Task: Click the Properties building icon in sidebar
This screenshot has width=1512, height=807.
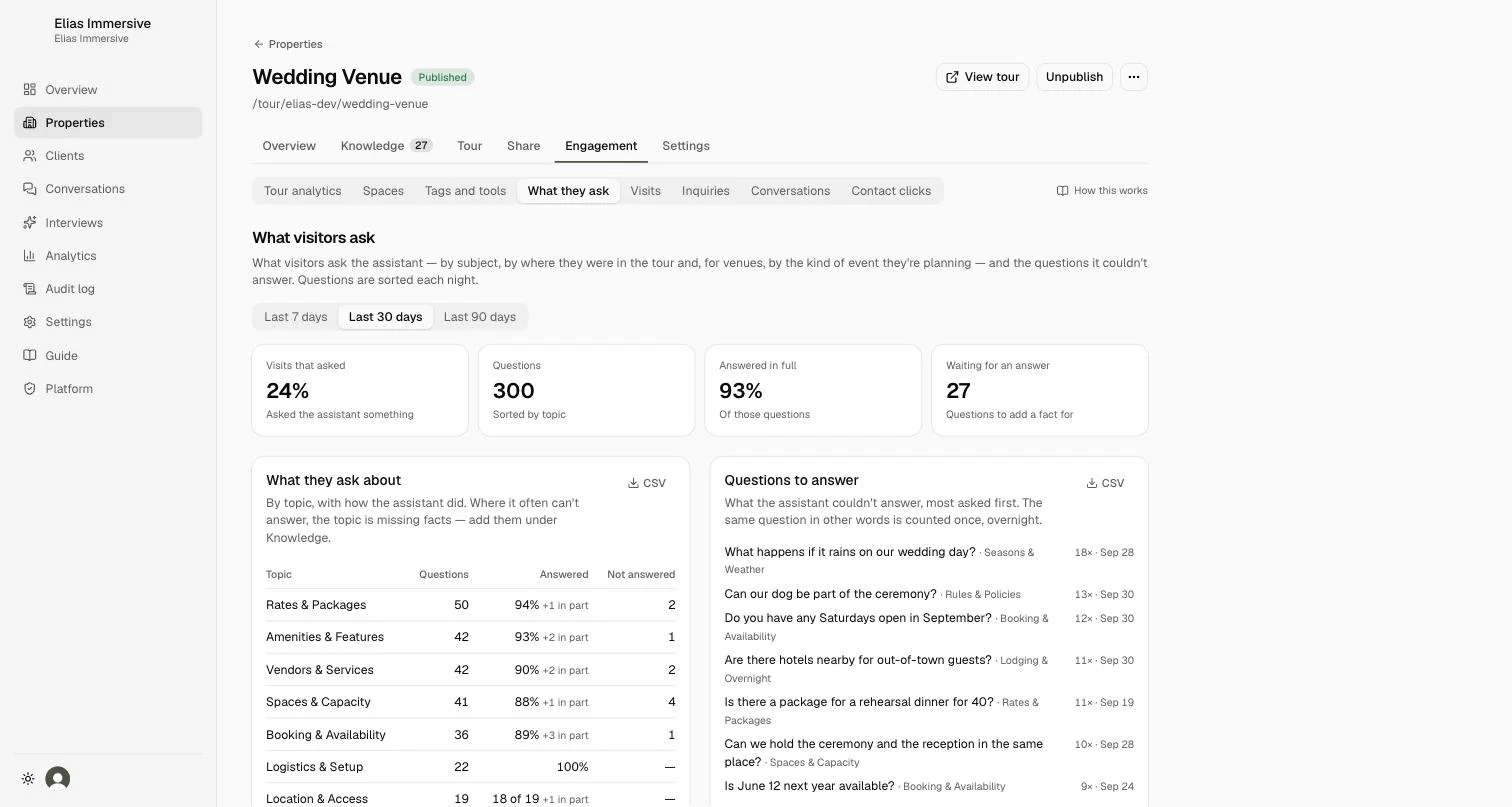Action: (30, 123)
